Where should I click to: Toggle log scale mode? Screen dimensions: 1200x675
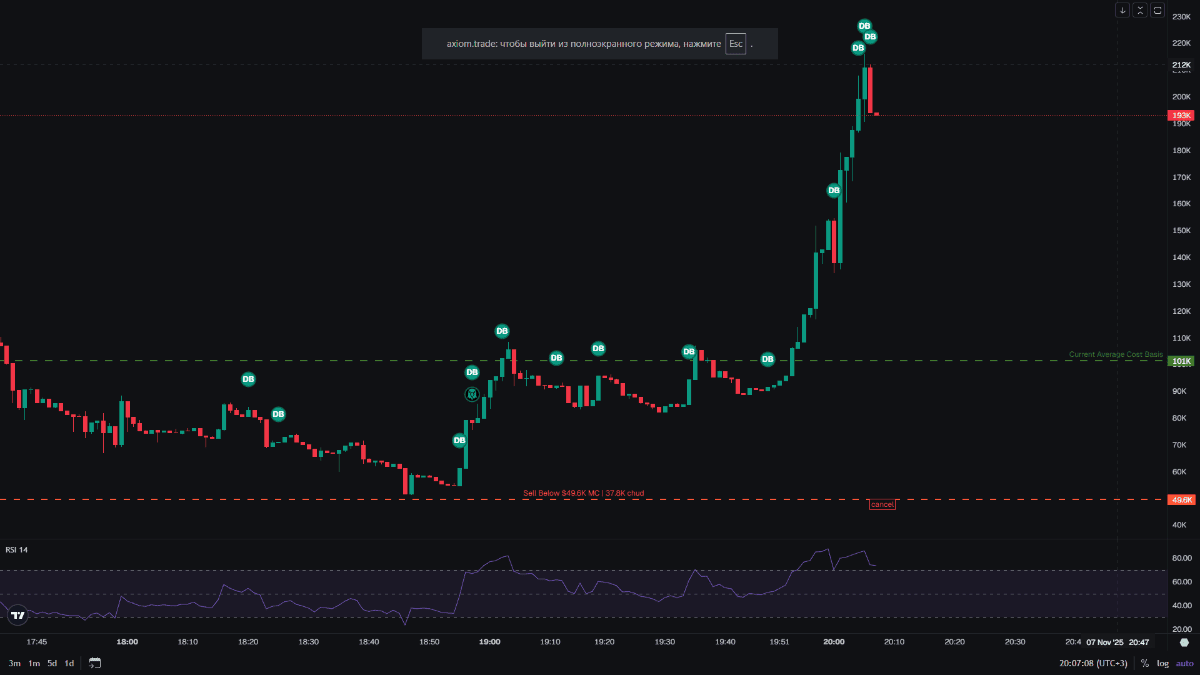click(x=1163, y=663)
